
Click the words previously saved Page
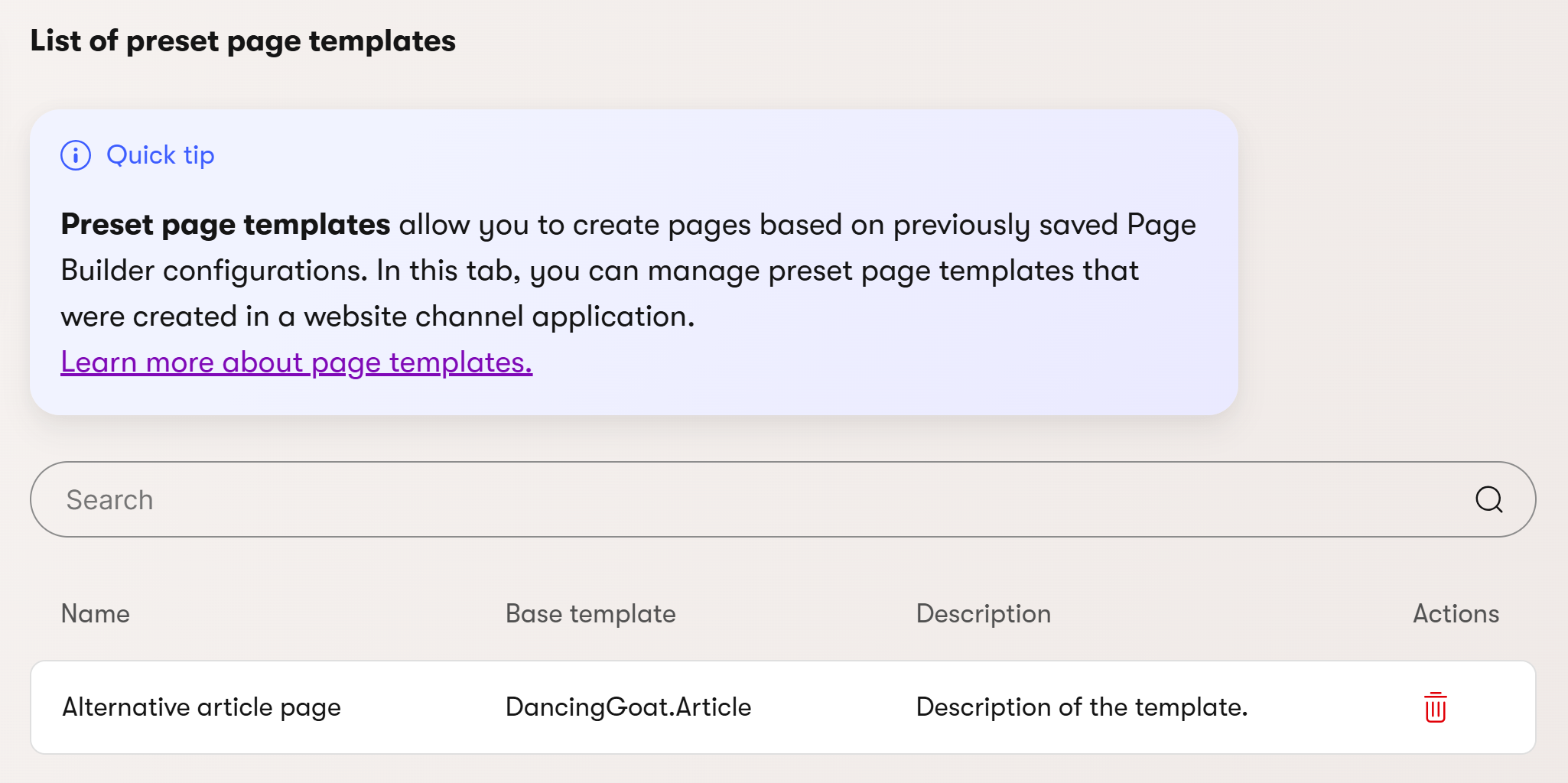[x=1044, y=225]
